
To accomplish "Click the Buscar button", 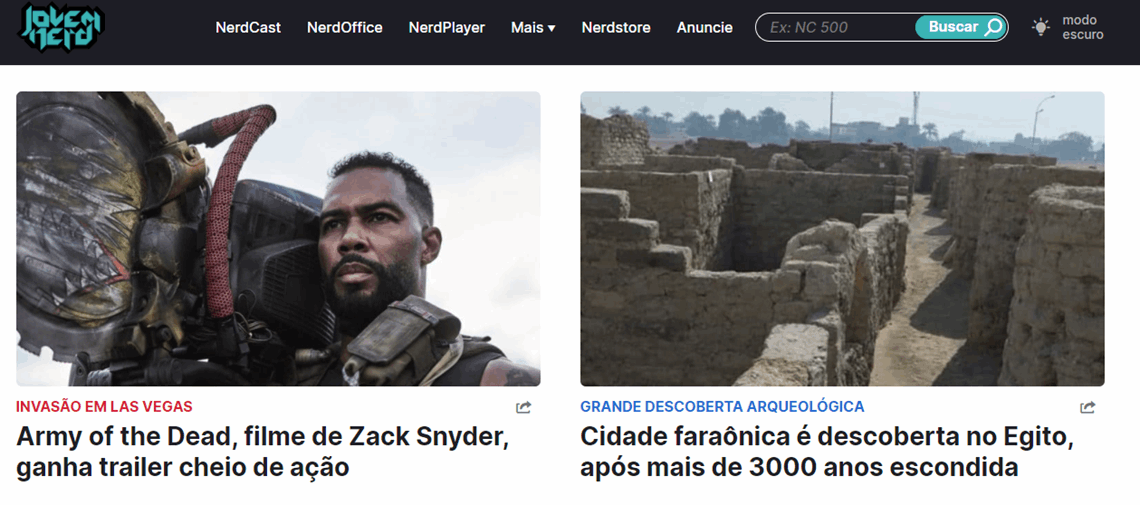I will (960, 28).
